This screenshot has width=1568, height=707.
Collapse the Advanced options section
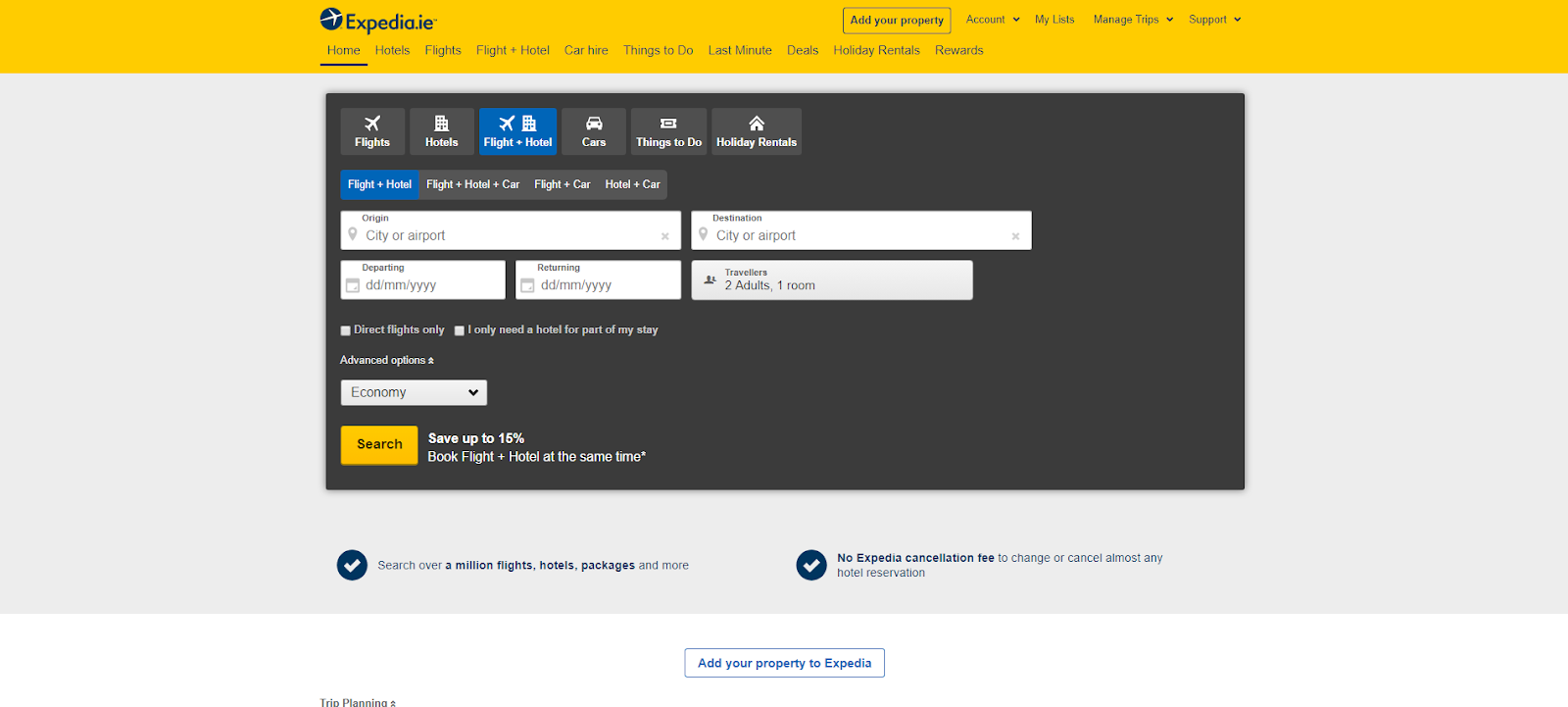pyautogui.click(x=387, y=360)
